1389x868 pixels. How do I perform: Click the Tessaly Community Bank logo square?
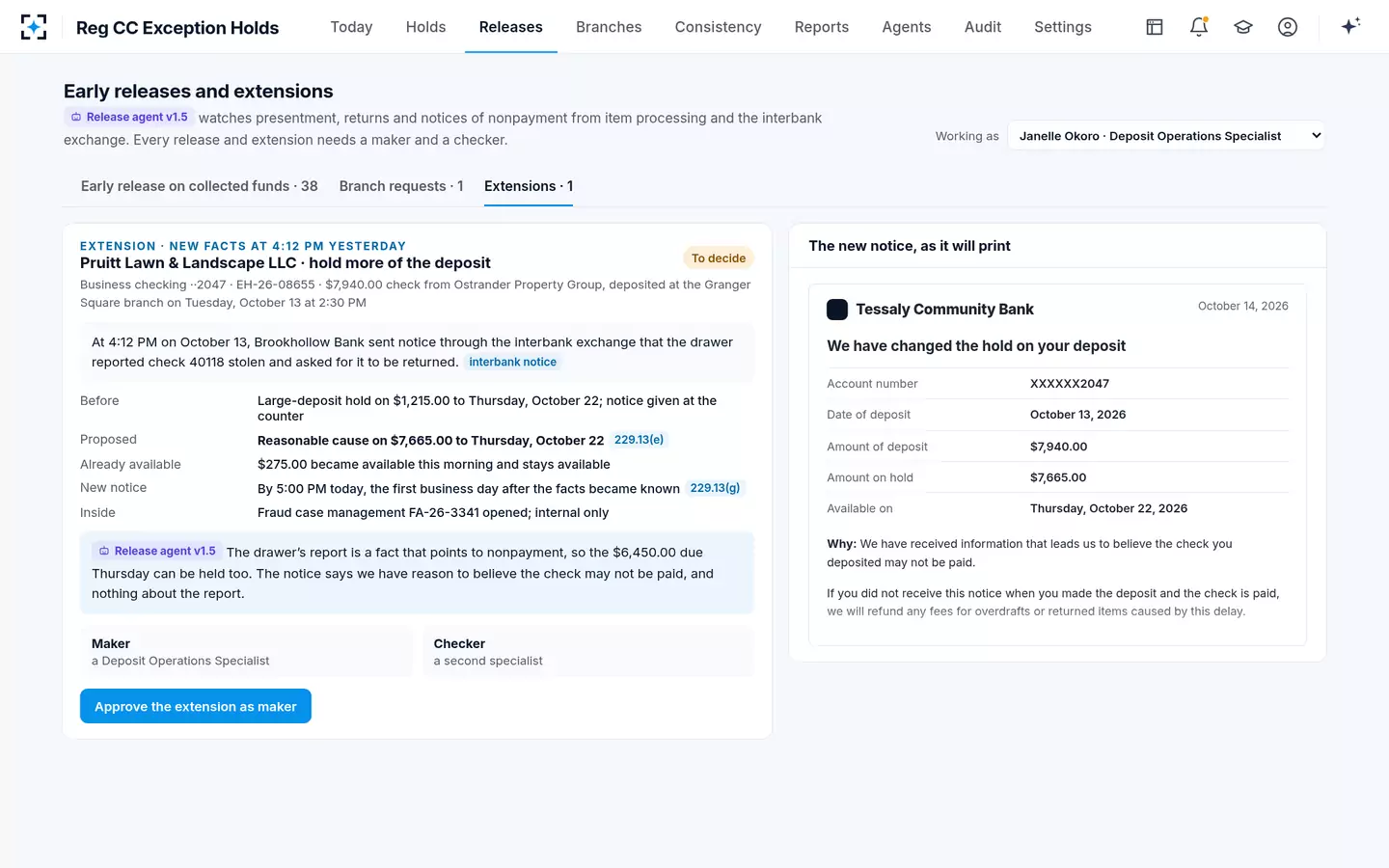click(837, 310)
